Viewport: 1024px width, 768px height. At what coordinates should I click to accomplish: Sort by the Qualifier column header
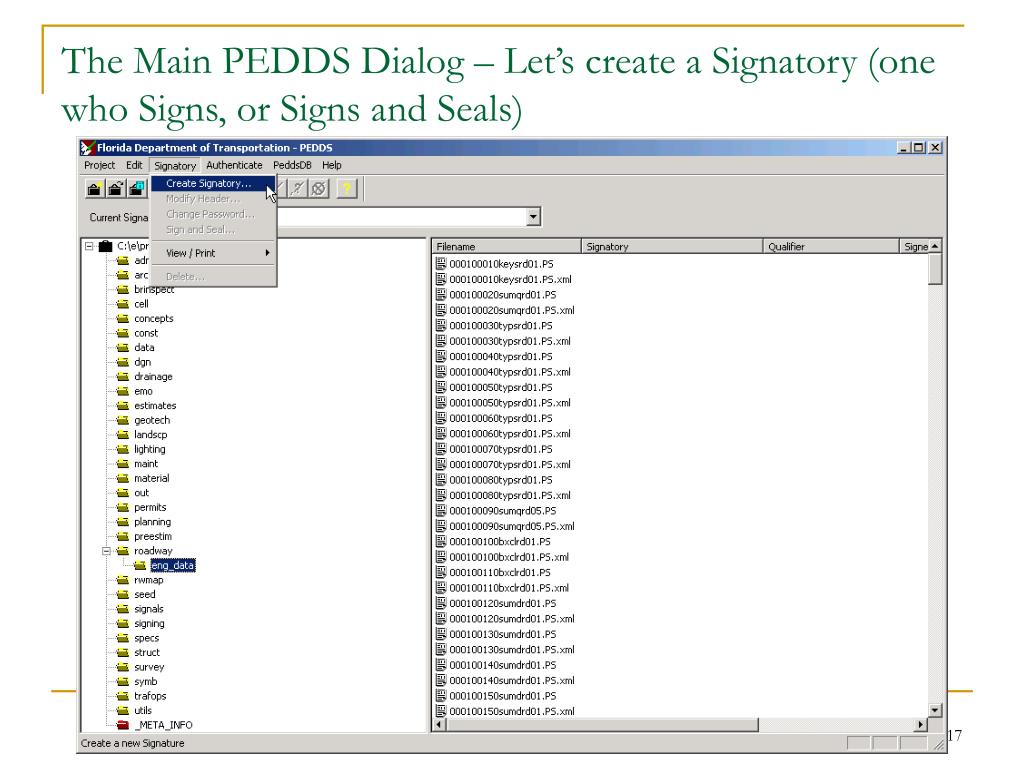coord(831,246)
